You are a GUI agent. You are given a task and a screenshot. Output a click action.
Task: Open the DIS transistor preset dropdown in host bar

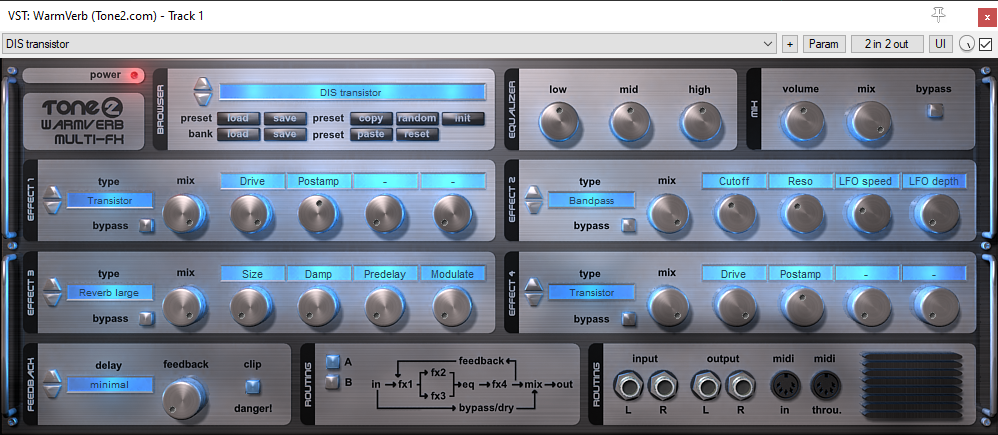pyautogui.click(x=390, y=44)
